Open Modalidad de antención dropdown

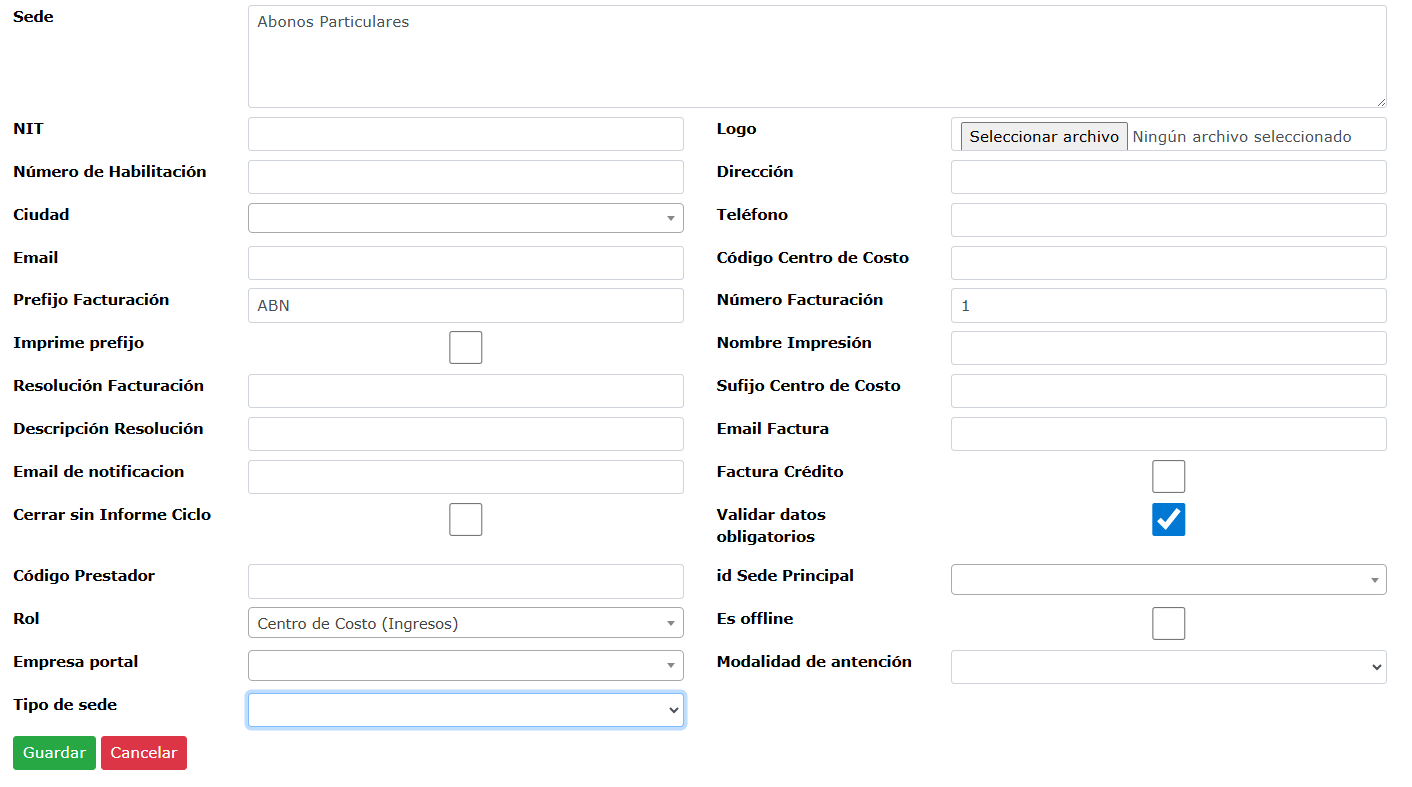[x=1168, y=667]
